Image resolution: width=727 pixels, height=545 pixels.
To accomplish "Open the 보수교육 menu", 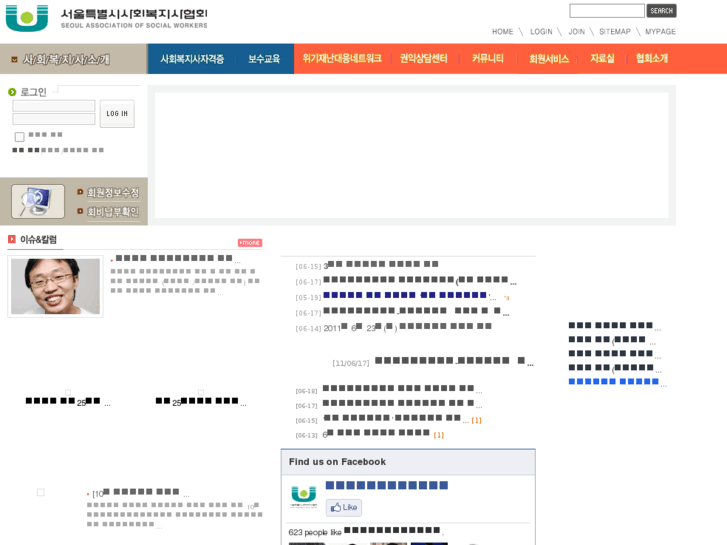I will 264,59.
